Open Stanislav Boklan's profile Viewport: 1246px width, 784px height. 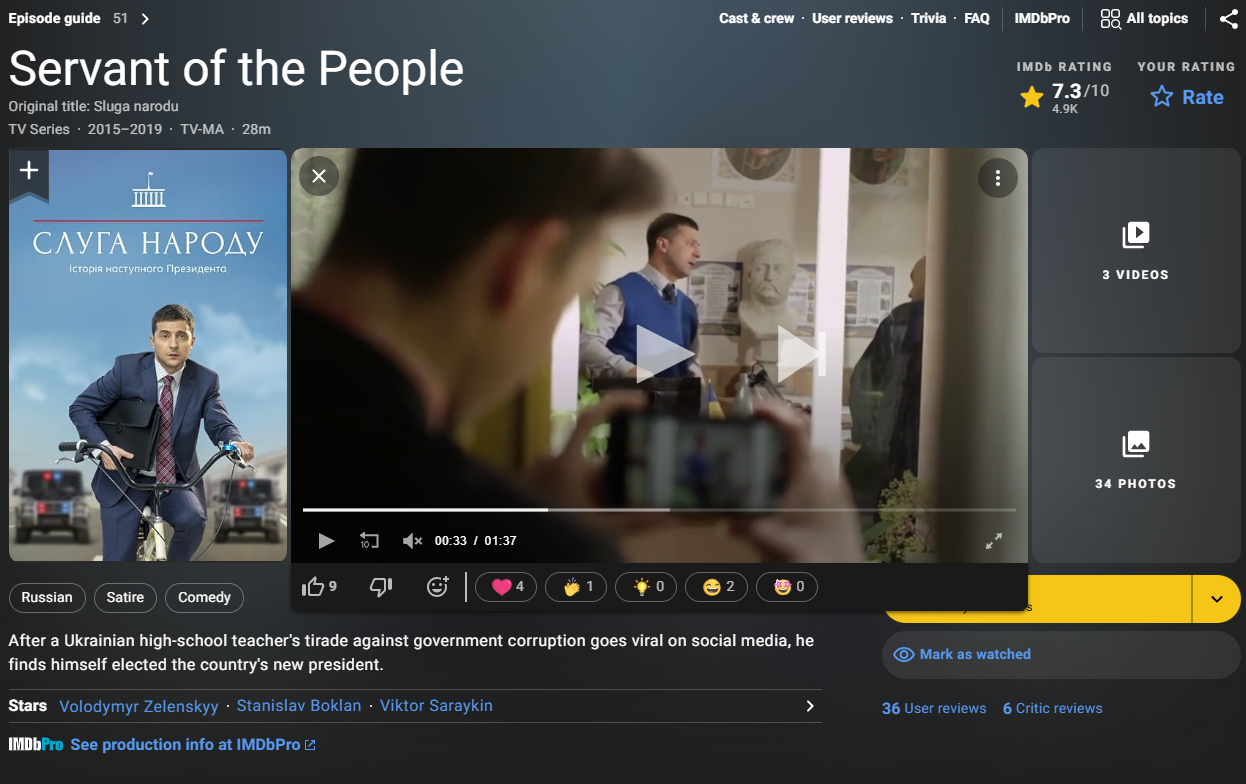click(x=299, y=706)
